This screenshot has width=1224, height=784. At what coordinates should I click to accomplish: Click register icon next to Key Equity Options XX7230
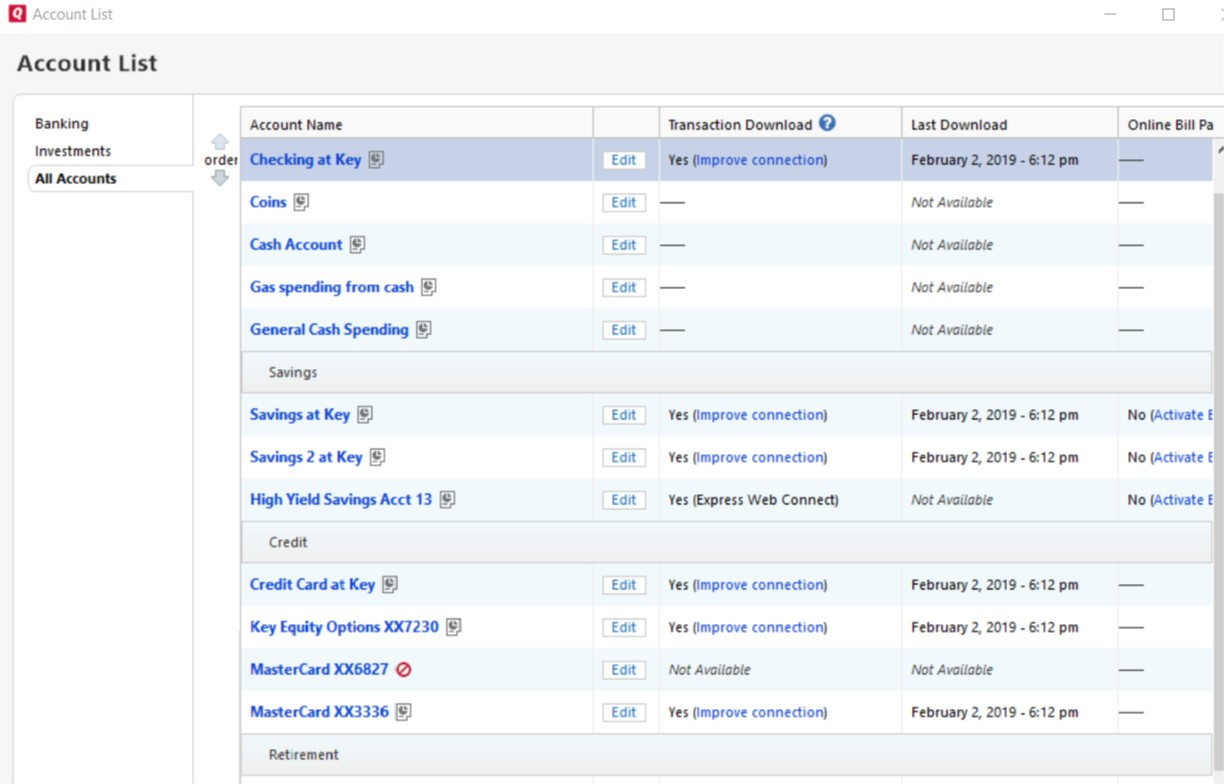pos(454,627)
